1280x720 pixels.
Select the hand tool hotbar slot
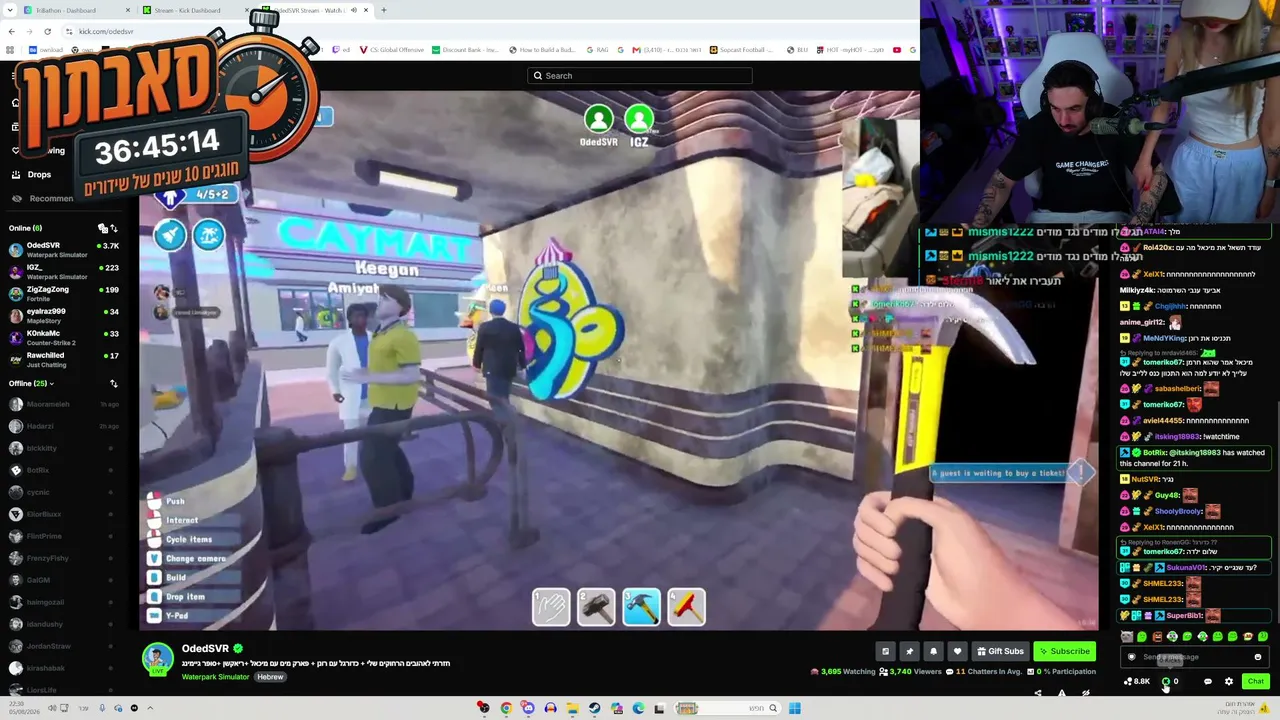pos(551,606)
